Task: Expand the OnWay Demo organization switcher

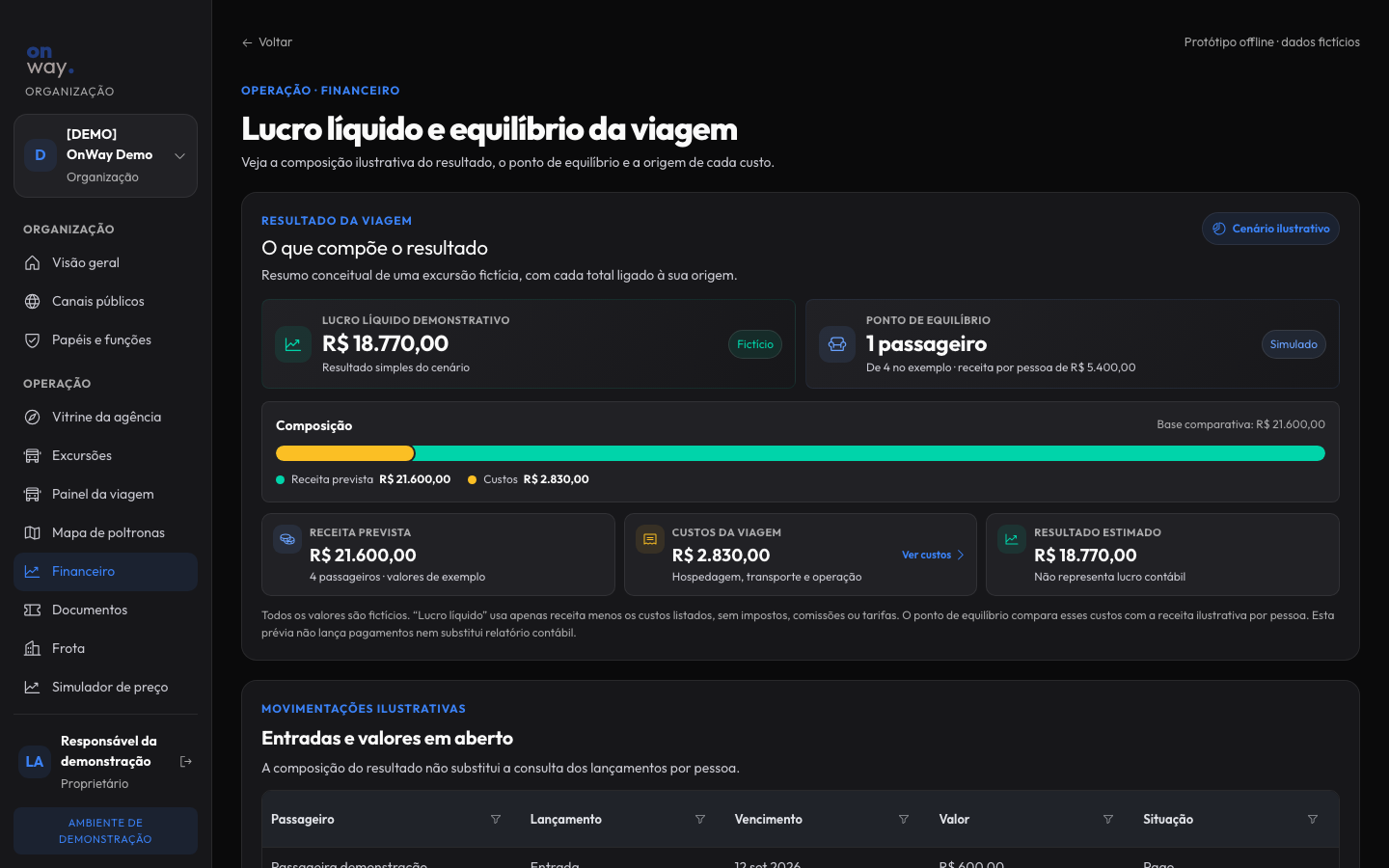Action: coord(105,155)
